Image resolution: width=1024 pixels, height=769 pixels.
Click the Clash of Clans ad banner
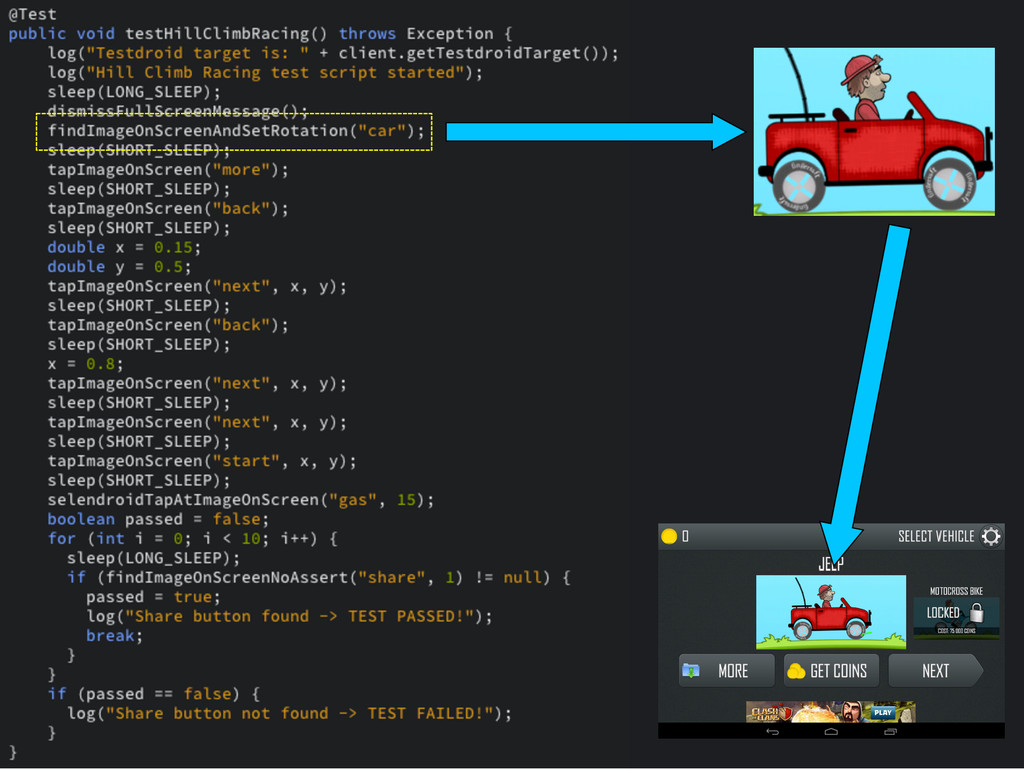pos(831,712)
